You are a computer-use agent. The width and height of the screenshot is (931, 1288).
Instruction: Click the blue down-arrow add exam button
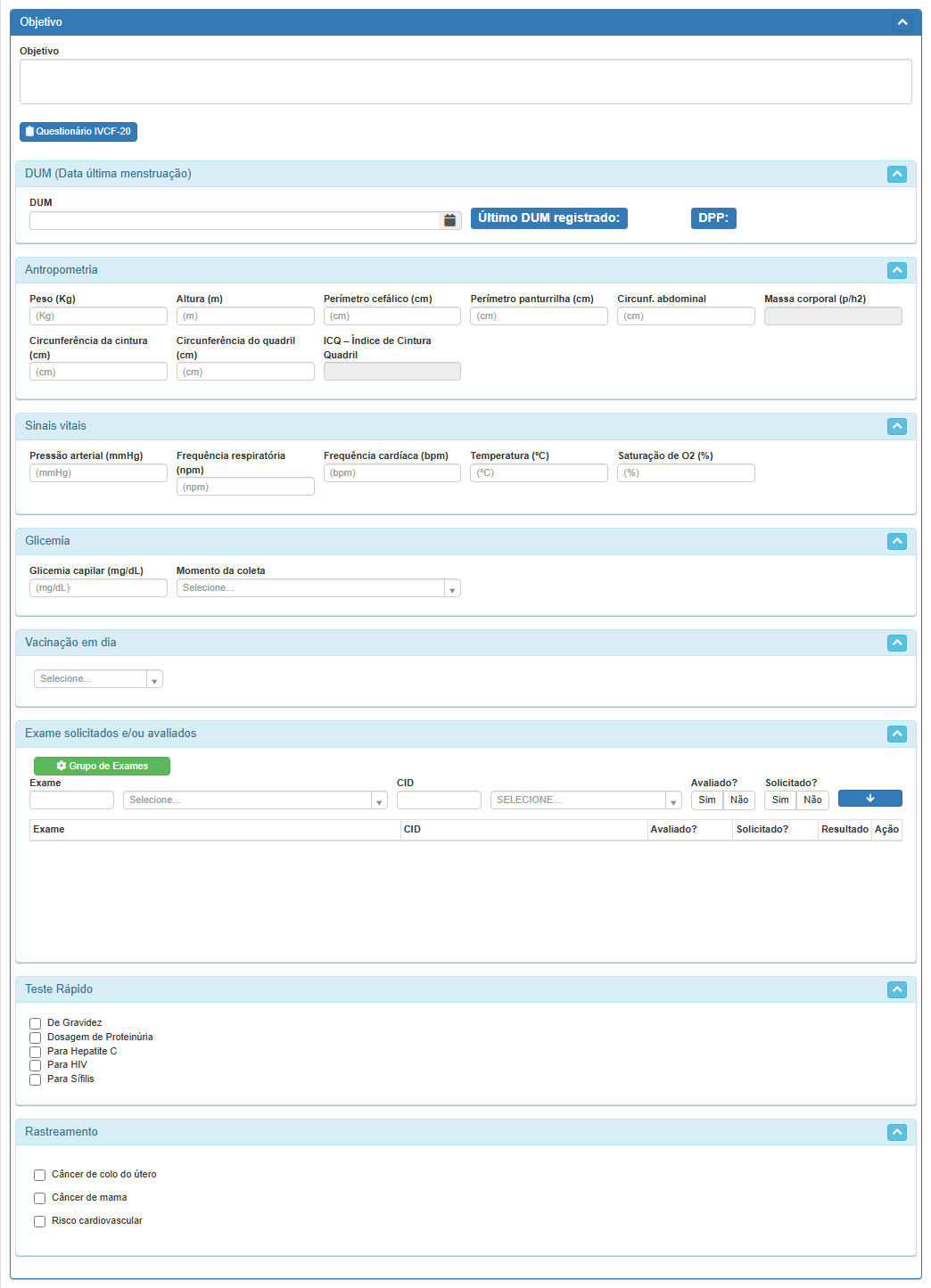[x=869, y=799]
